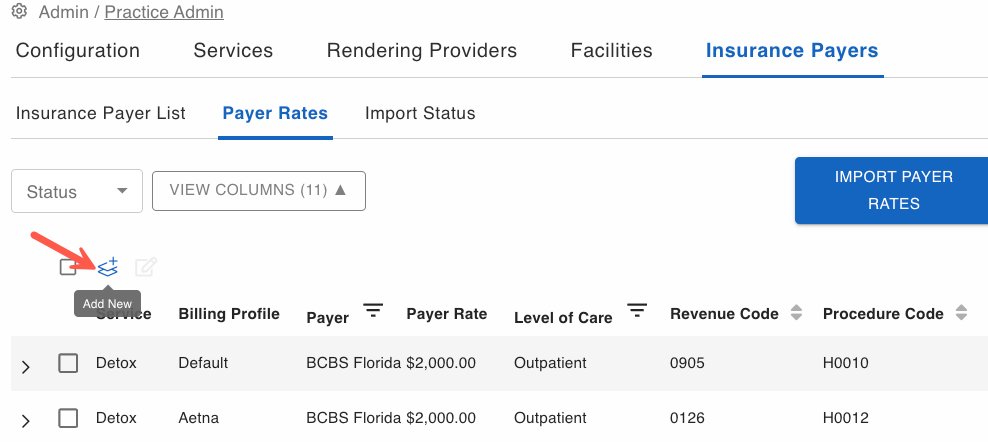Expand the H0010 row chevron

(x=25, y=366)
